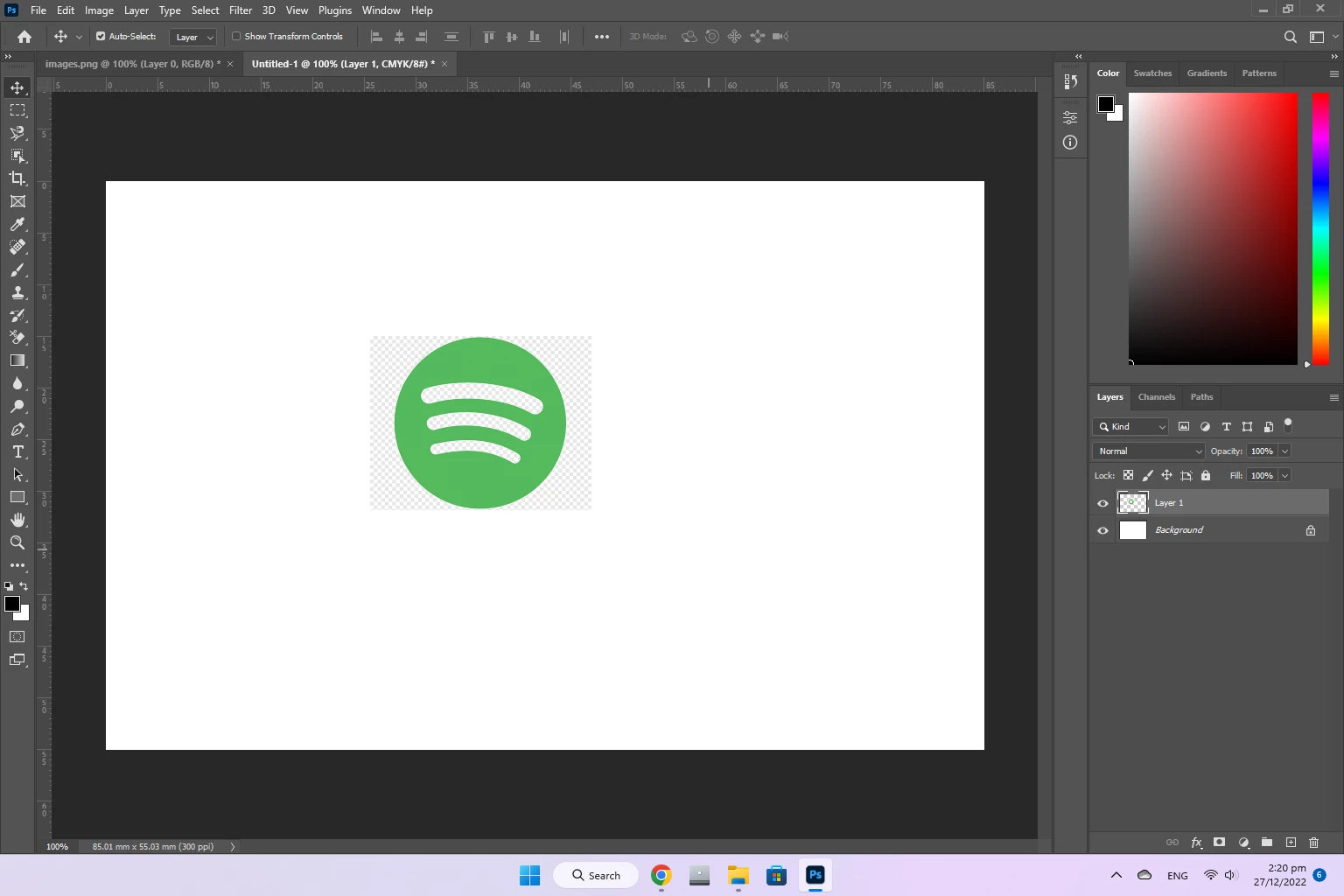The image size is (1344, 896).
Task: Select the Layer 1 thumbnail
Action: point(1133,503)
